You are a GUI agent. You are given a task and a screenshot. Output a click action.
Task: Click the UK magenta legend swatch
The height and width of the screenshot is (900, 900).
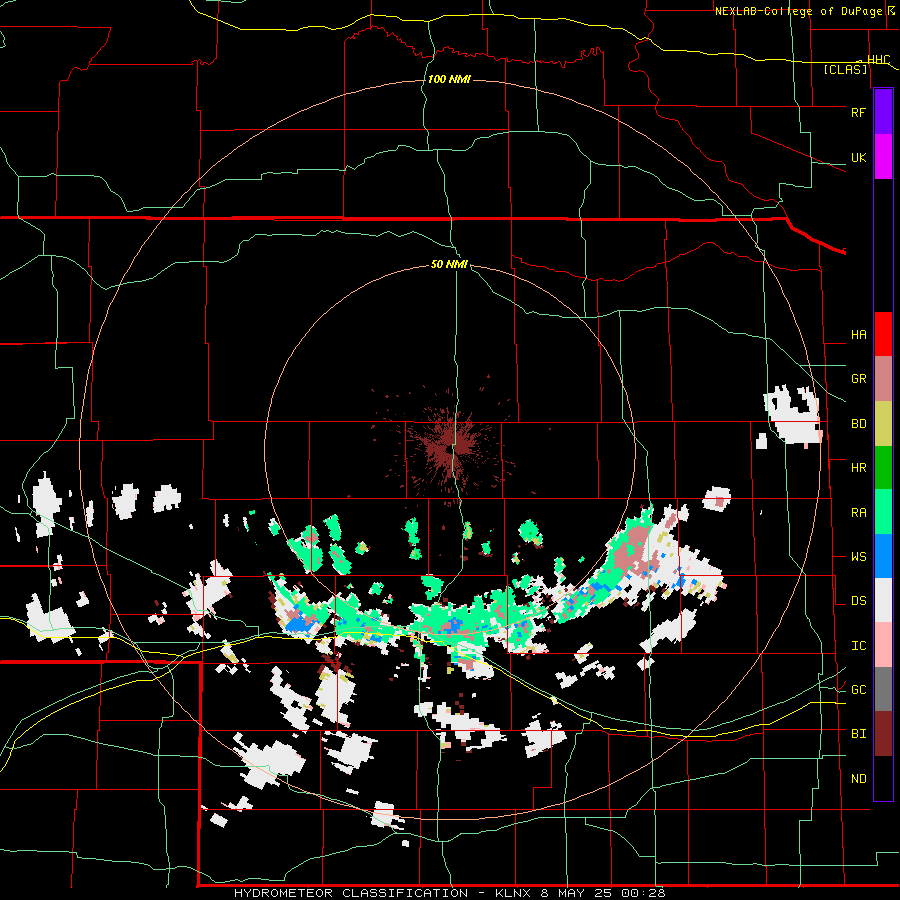[x=883, y=157]
